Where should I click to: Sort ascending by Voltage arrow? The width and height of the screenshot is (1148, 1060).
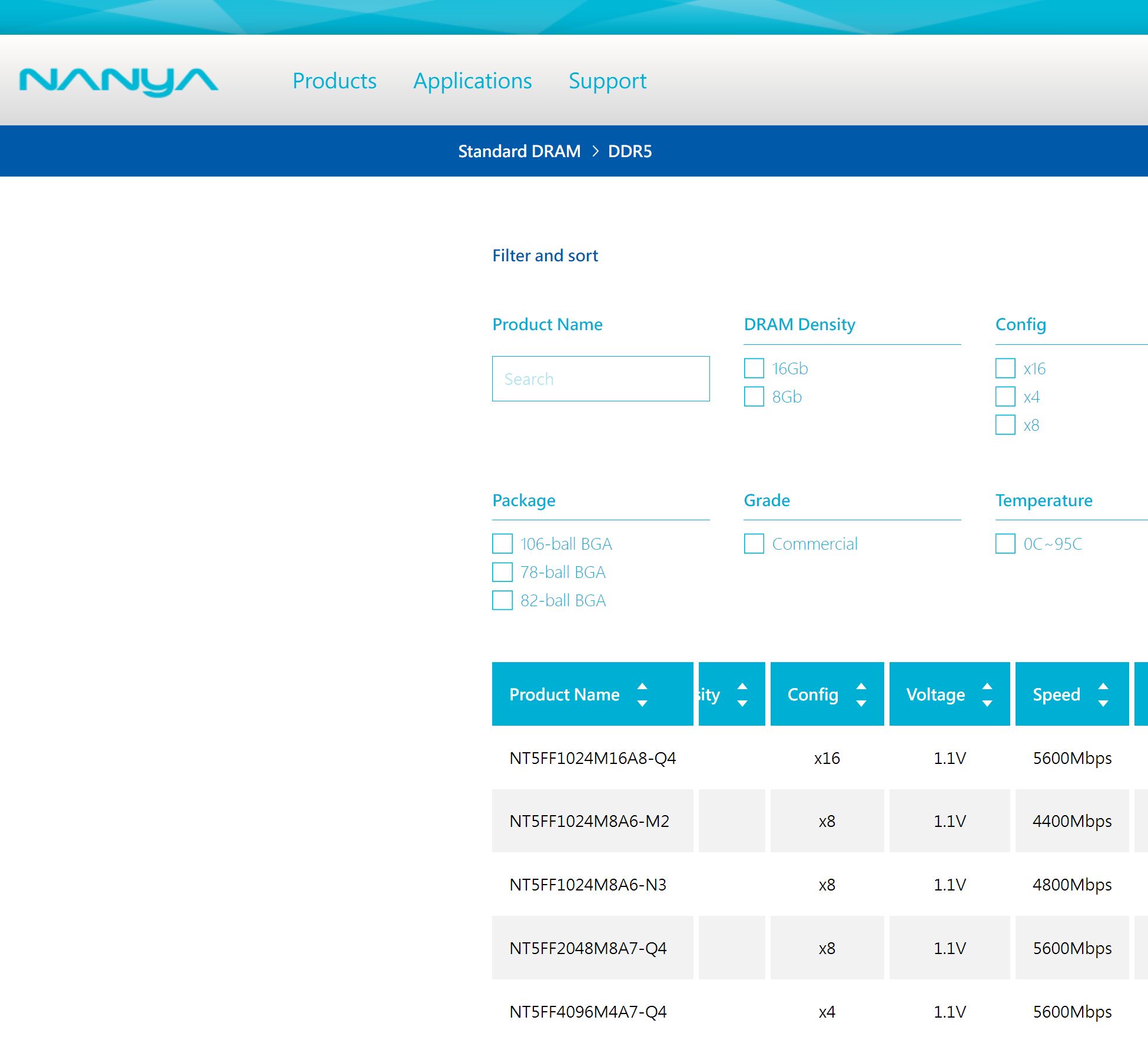pyautogui.click(x=987, y=686)
